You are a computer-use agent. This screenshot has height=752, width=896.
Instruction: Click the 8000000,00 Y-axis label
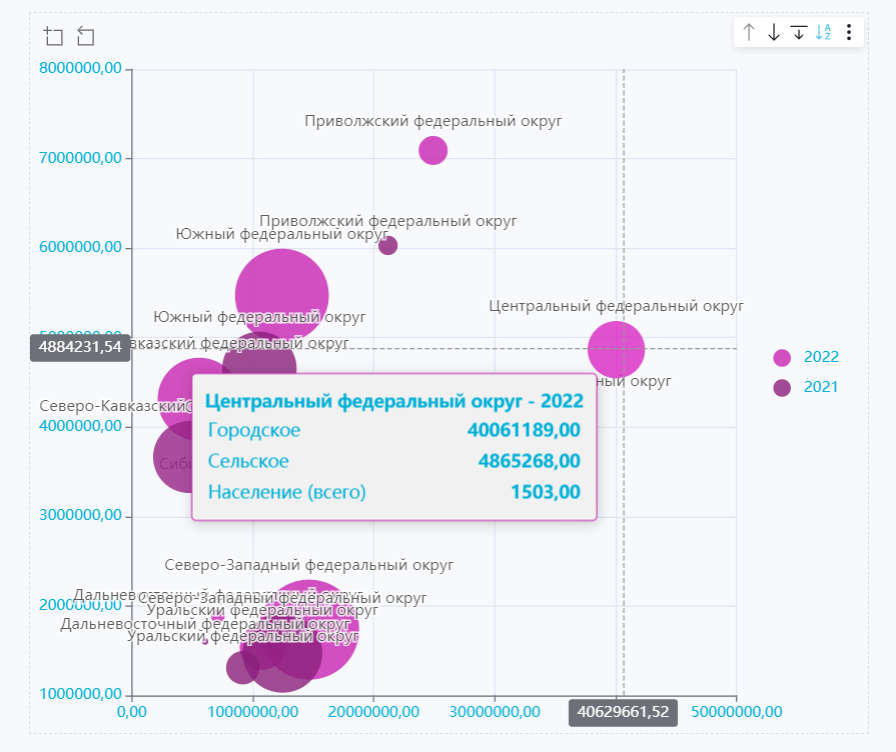click(x=81, y=68)
